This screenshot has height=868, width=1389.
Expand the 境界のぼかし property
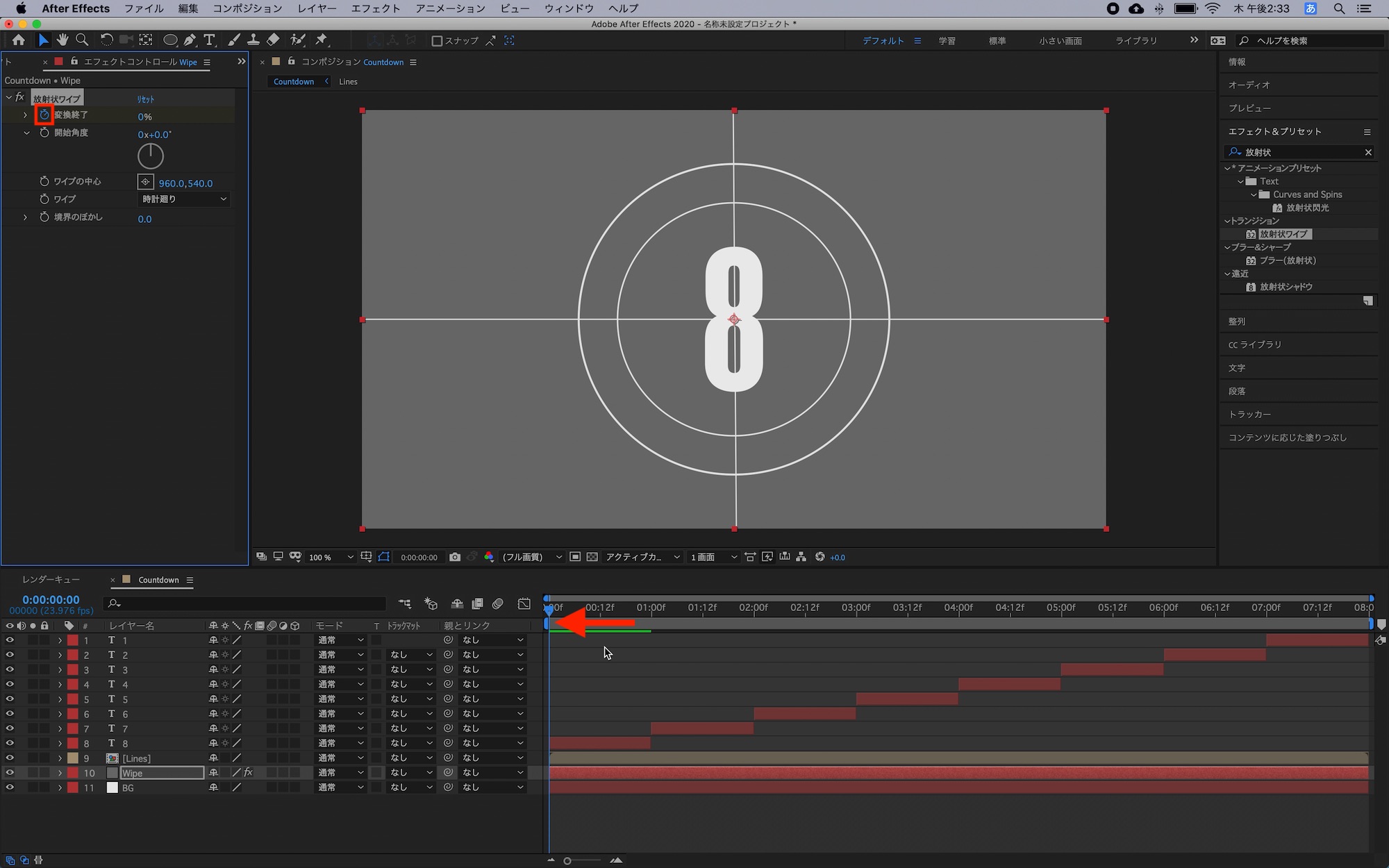pyautogui.click(x=26, y=217)
